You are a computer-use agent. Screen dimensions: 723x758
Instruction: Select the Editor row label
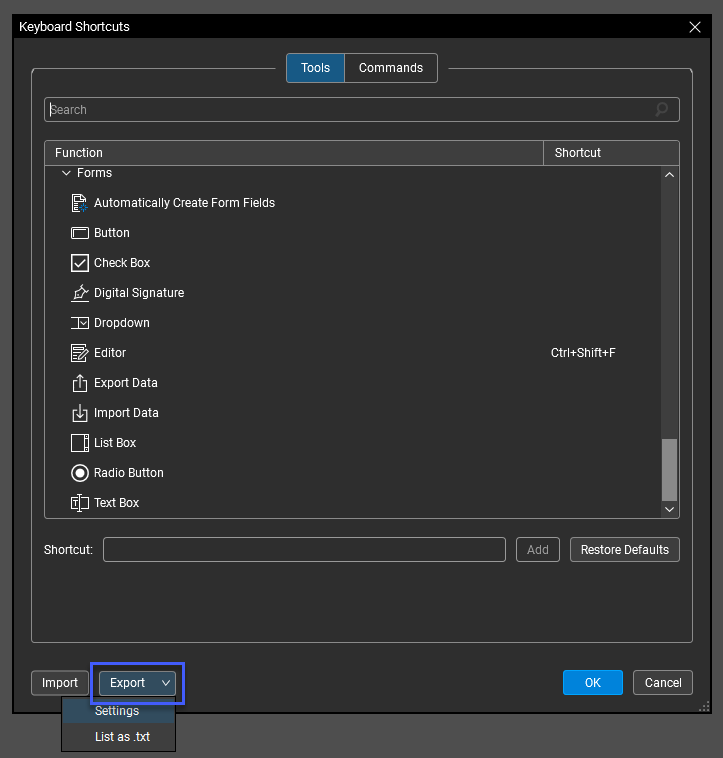(x=110, y=353)
